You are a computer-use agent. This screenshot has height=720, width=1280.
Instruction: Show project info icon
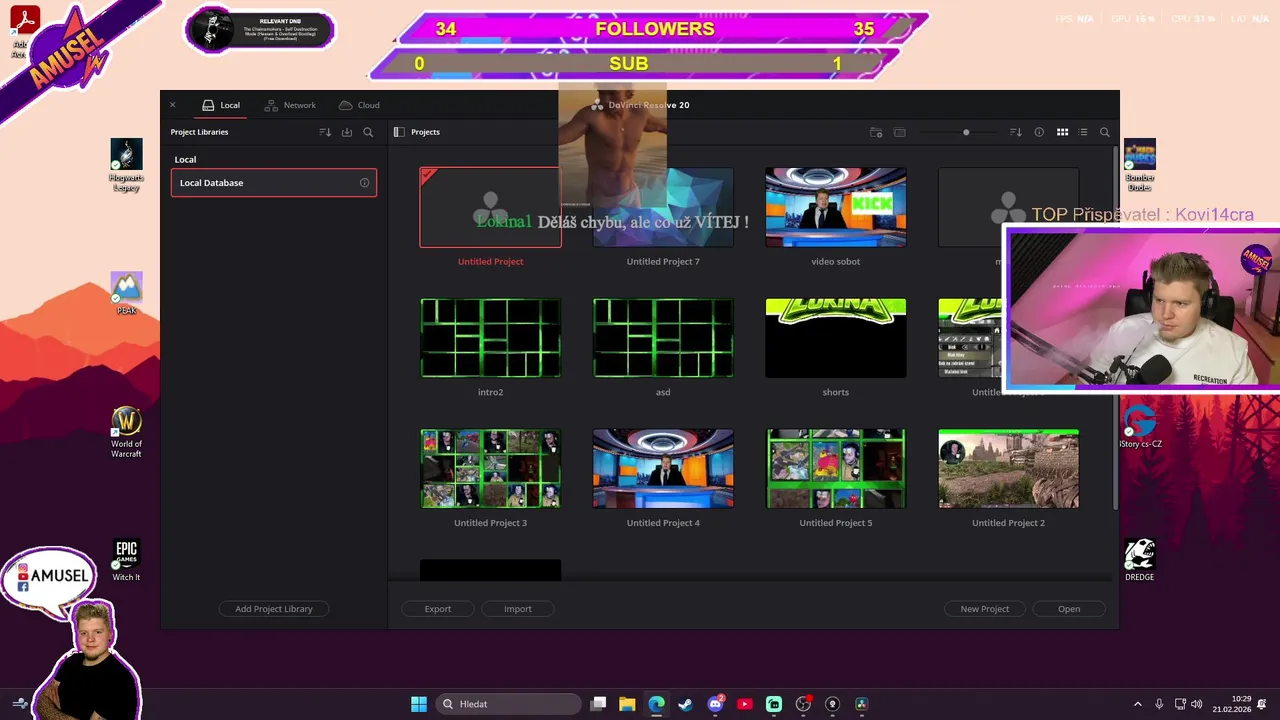(x=1039, y=132)
